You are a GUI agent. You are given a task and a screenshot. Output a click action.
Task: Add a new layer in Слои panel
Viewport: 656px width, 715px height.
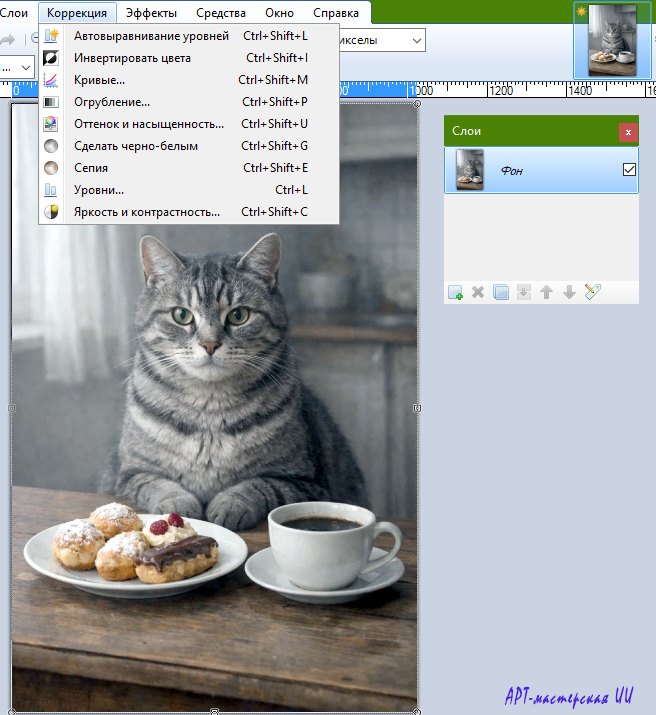455,292
